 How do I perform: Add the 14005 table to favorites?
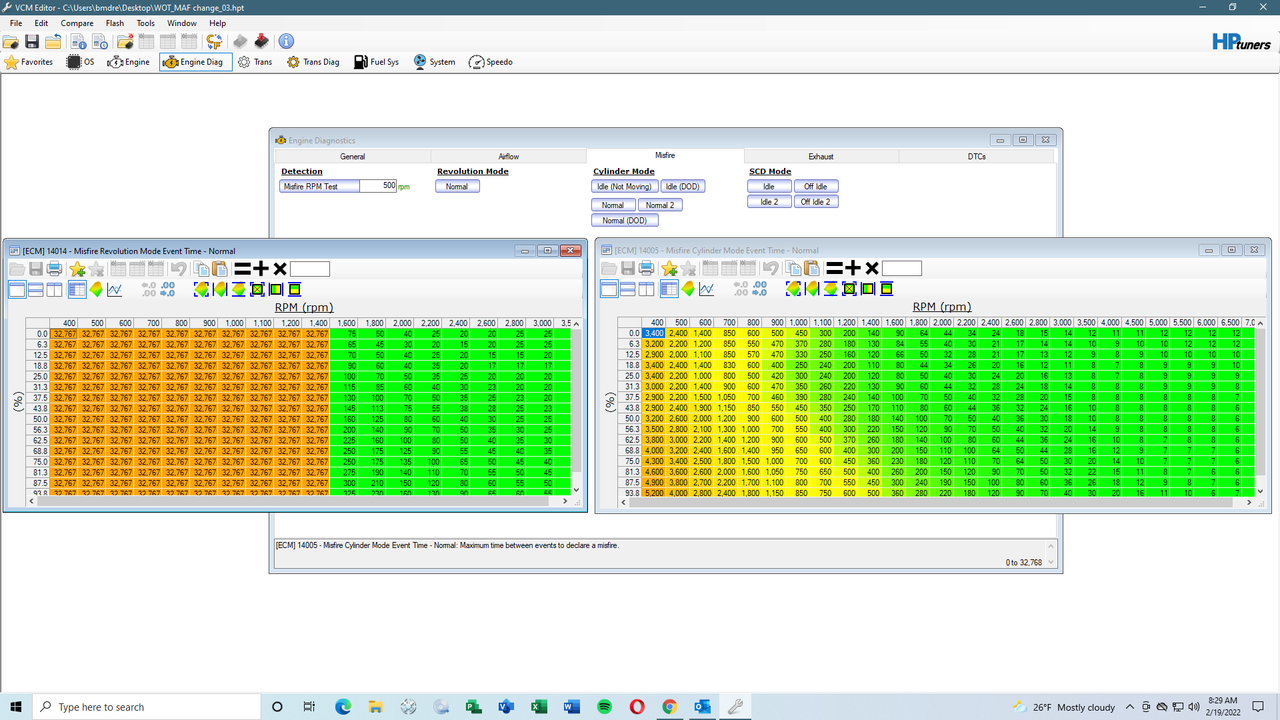coord(669,268)
